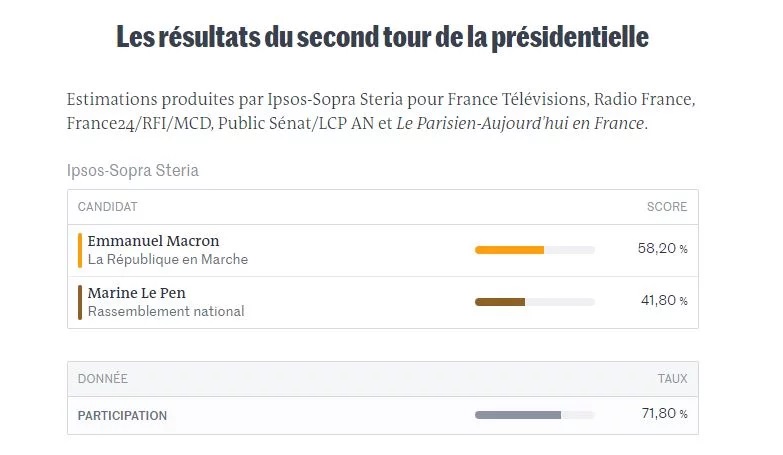Click the italic Le Parisien-Aujourd'hui en France text
This screenshot has height=455, width=783.
click(x=520, y=124)
